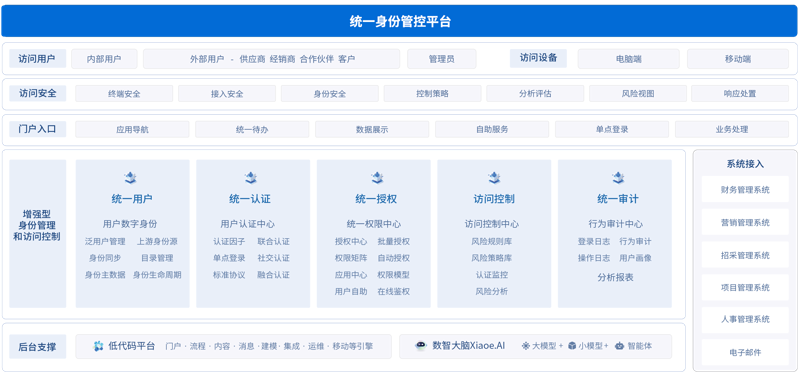Image resolution: width=800 pixels, height=373 pixels.
Task: Click the 大模型 snowflake icon
Action: [526, 346]
